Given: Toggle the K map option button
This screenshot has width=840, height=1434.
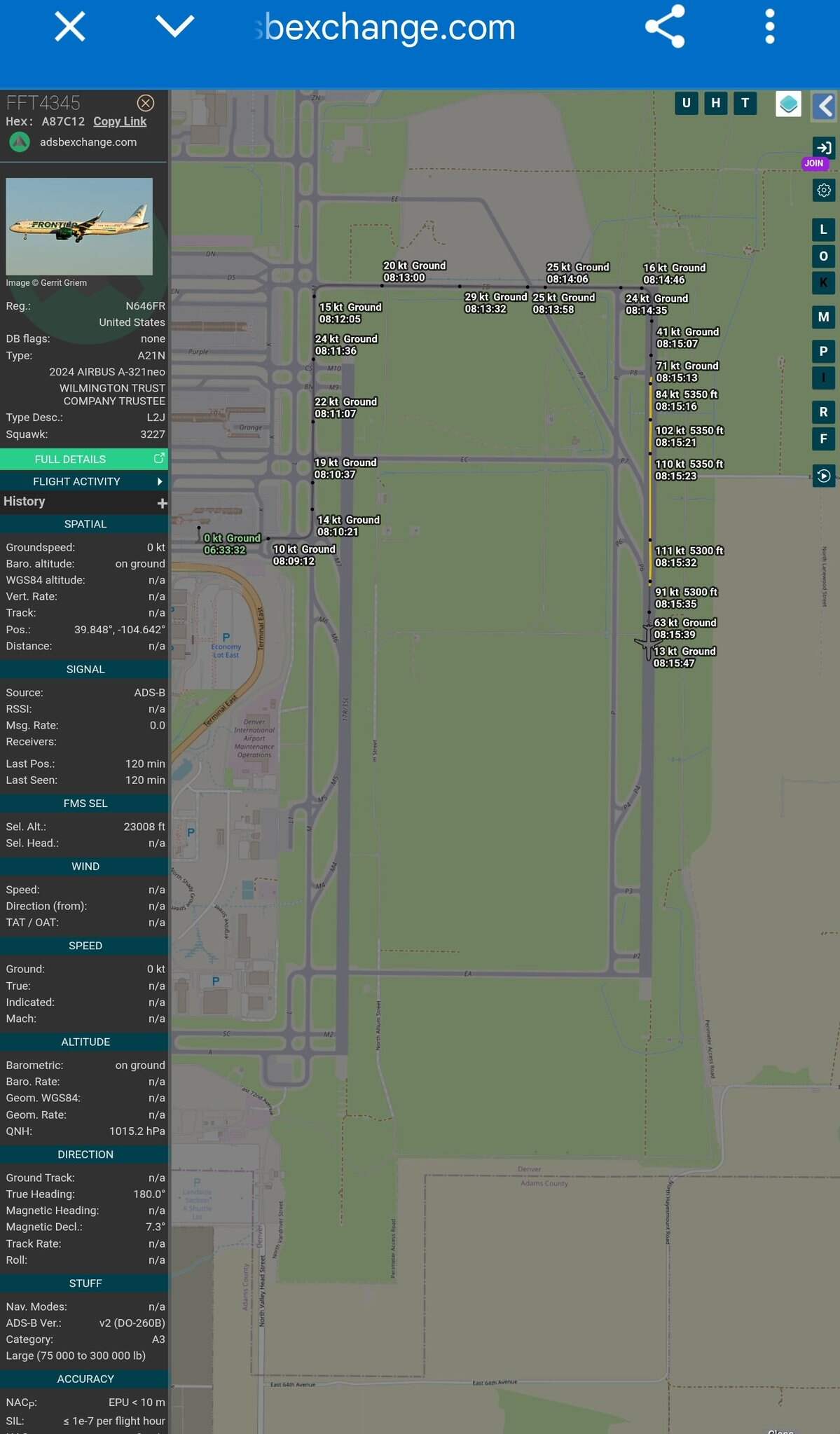Looking at the screenshot, I should tap(824, 283).
